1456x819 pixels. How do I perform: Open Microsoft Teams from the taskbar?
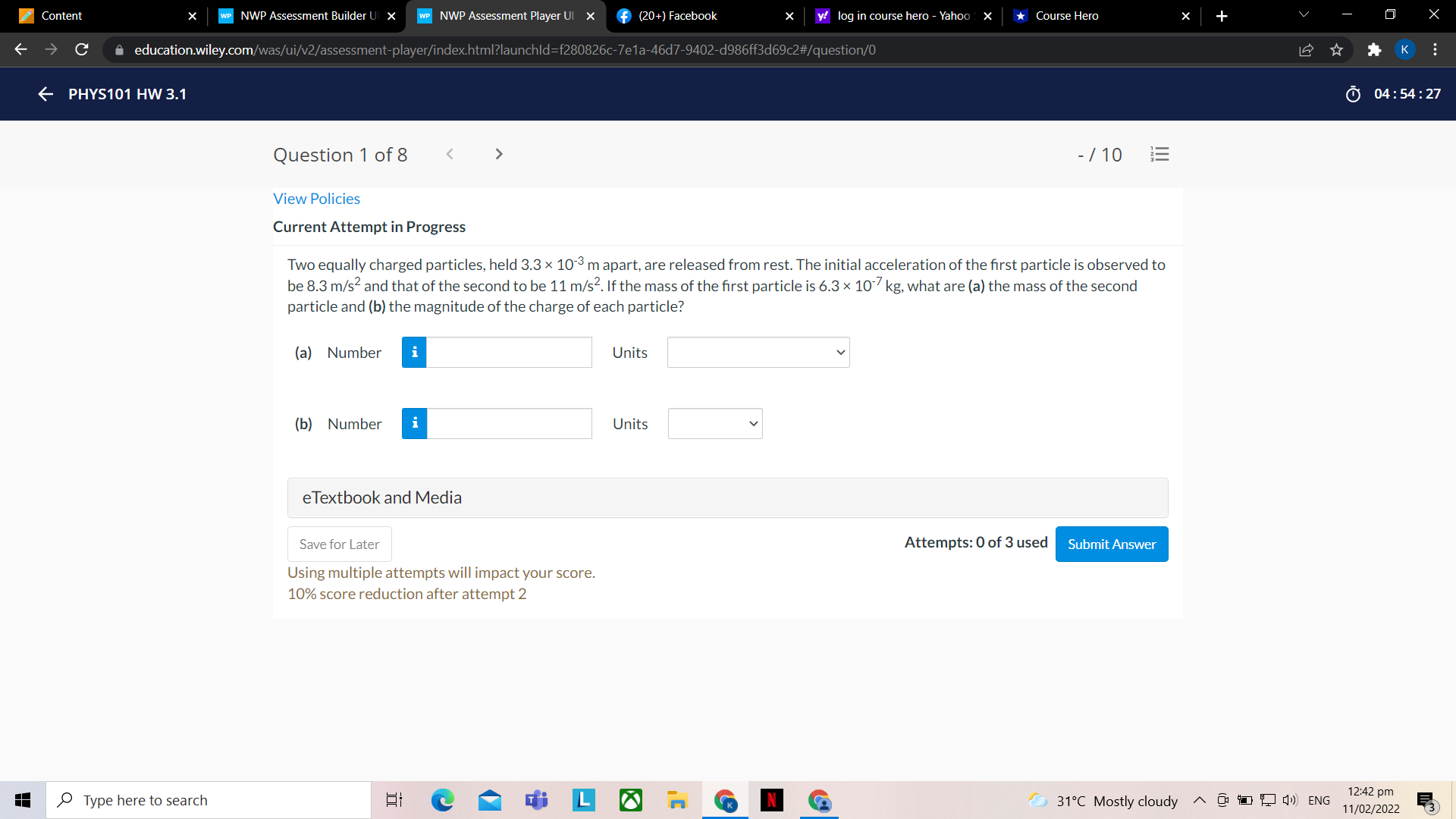[536, 799]
